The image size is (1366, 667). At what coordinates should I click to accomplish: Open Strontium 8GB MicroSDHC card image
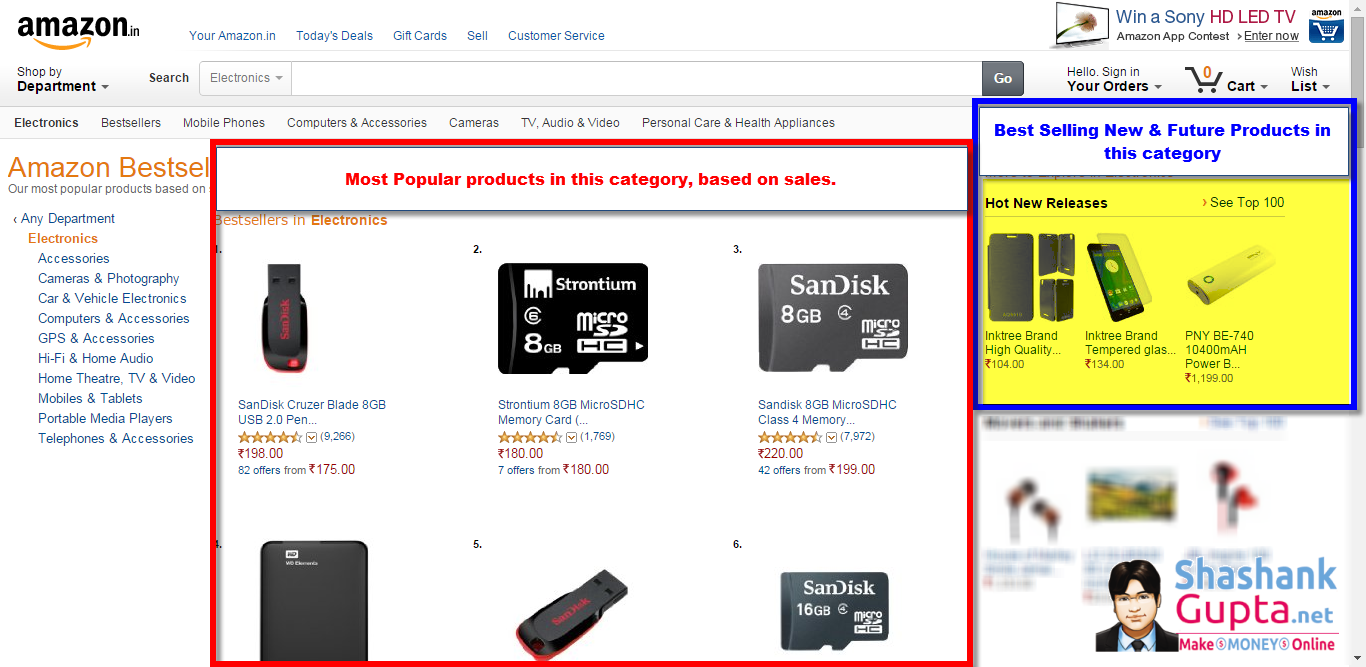[572, 318]
